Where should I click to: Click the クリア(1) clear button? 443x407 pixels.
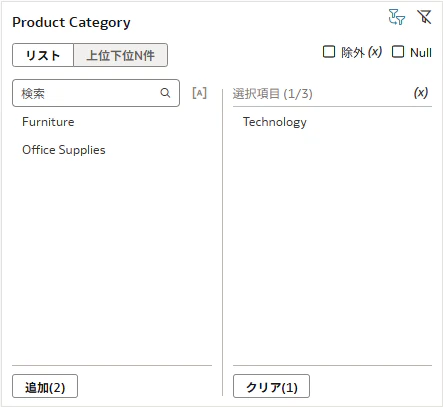tap(271, 386)
